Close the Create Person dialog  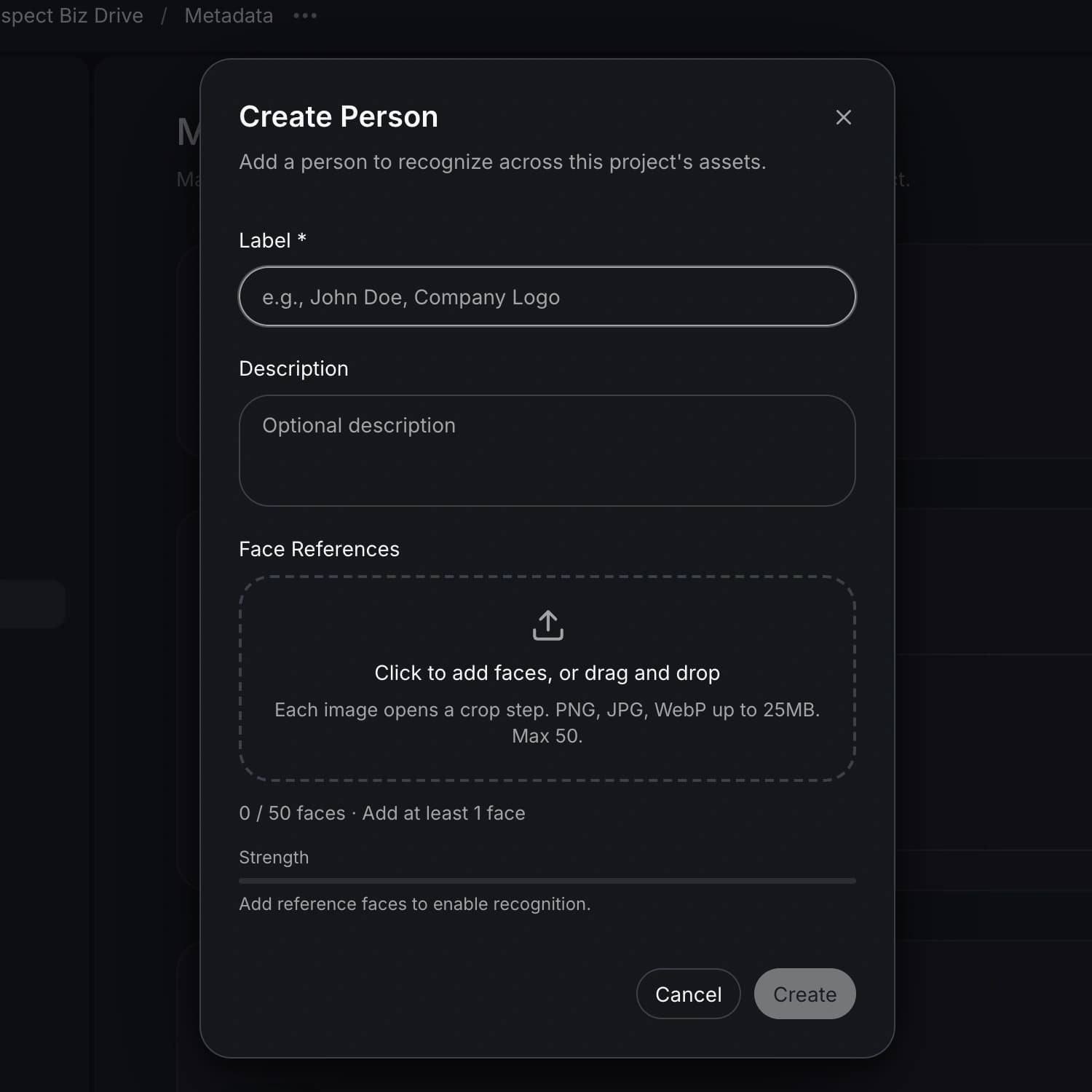coord(843,117)
